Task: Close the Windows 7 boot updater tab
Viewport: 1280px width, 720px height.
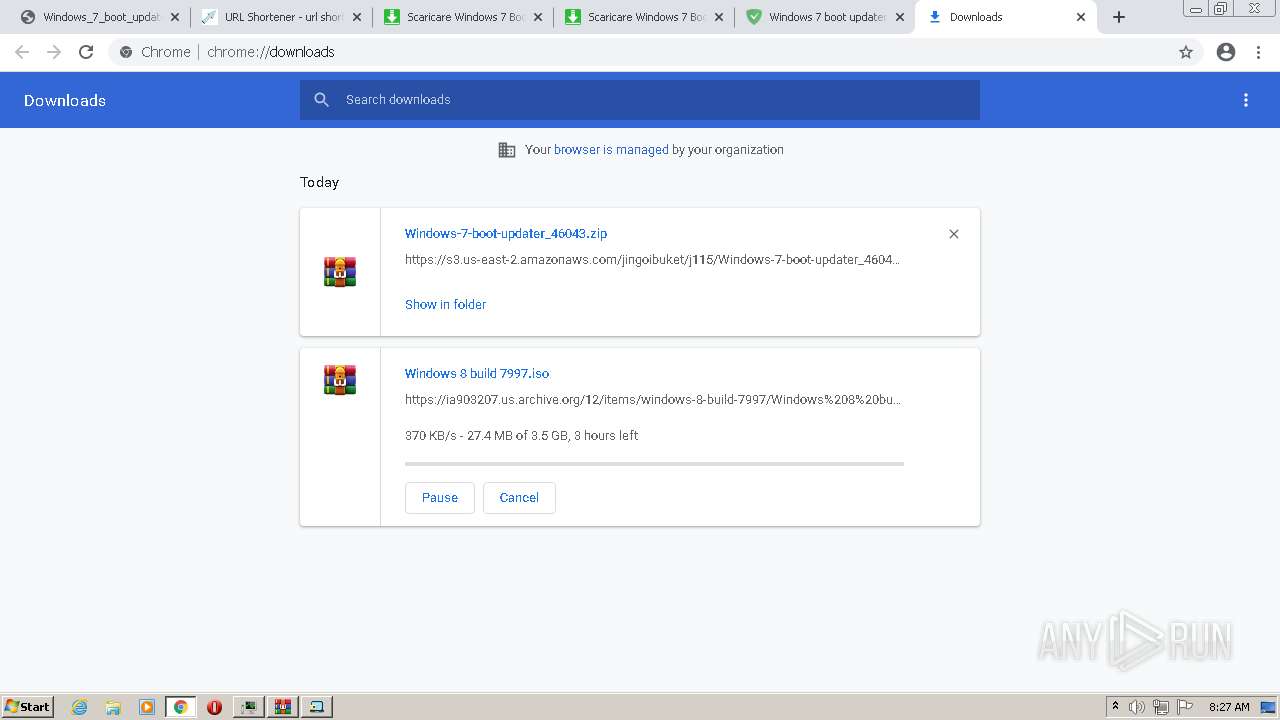Action: click(900, 17)
